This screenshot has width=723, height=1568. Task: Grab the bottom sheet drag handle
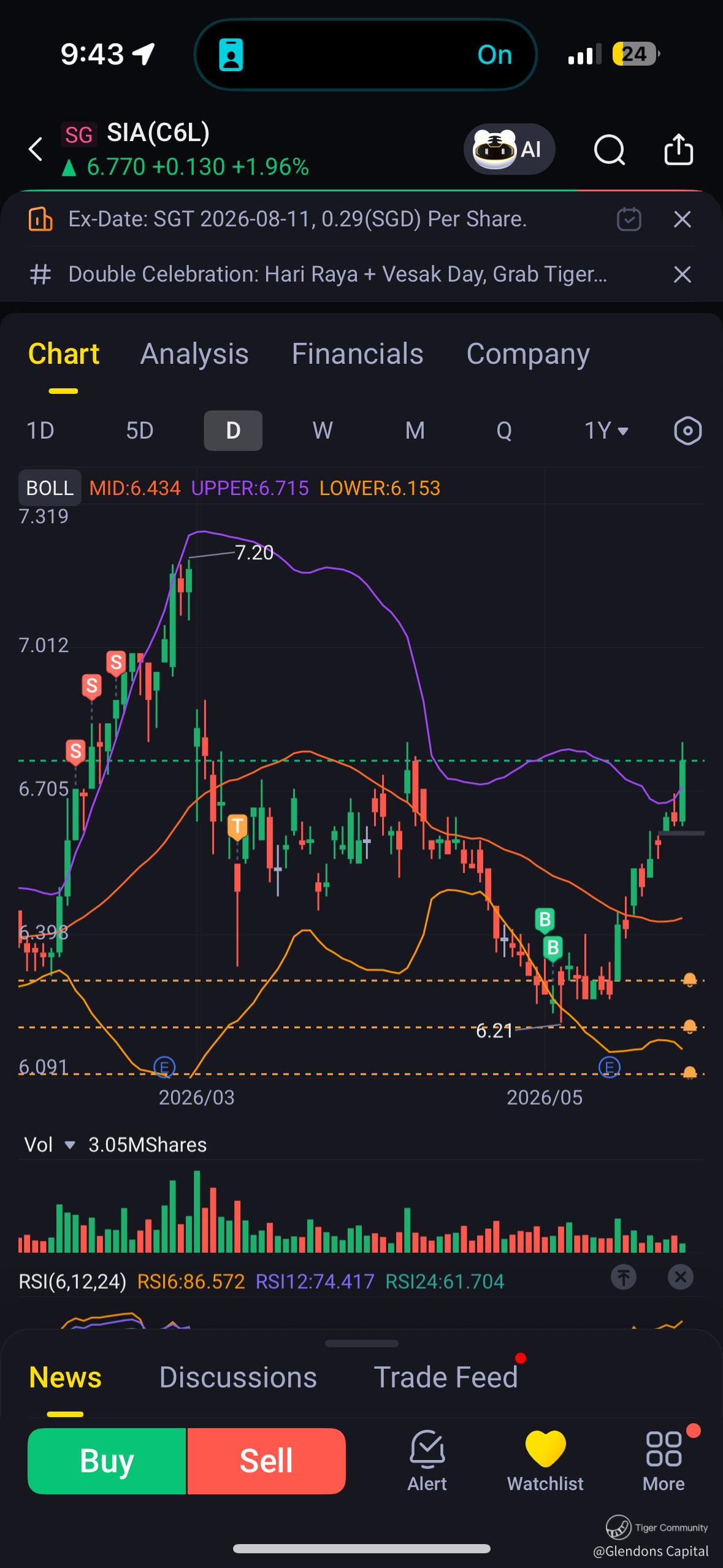click(x=362, y=1343)
